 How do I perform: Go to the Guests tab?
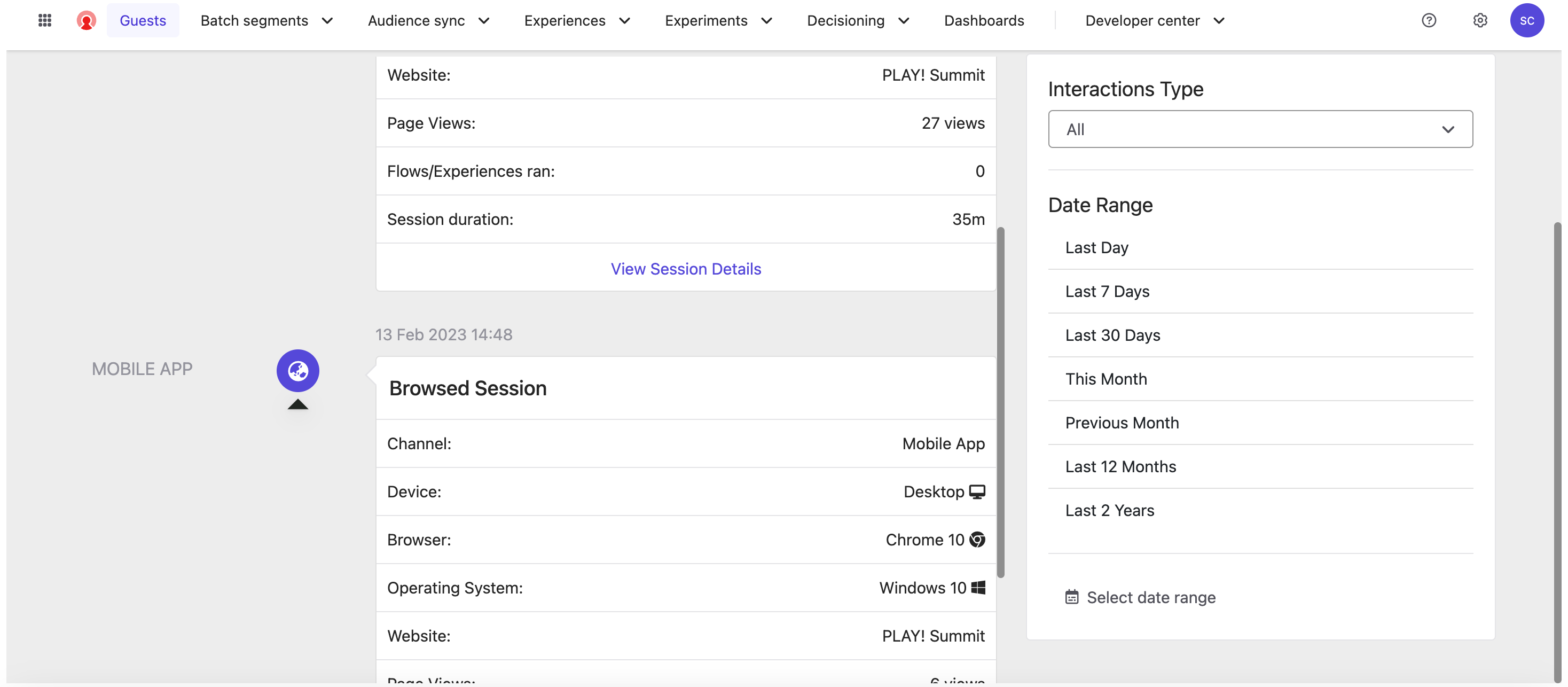click(143, 20)
